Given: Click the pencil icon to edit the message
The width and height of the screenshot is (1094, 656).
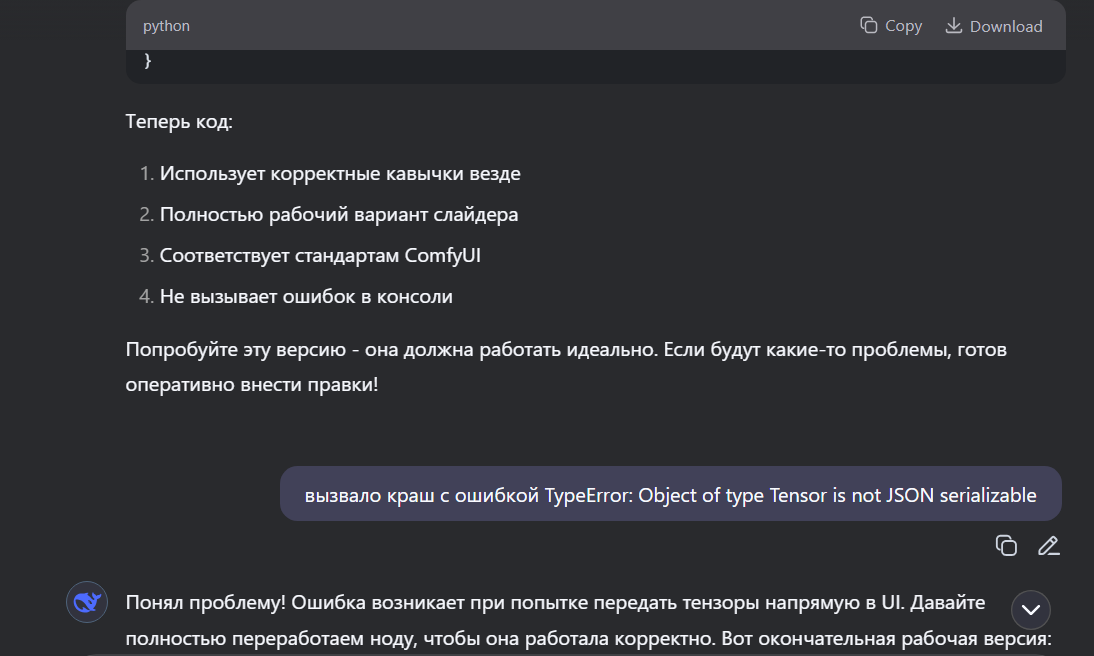Looking at the screenshot, I should (1048, 545).
